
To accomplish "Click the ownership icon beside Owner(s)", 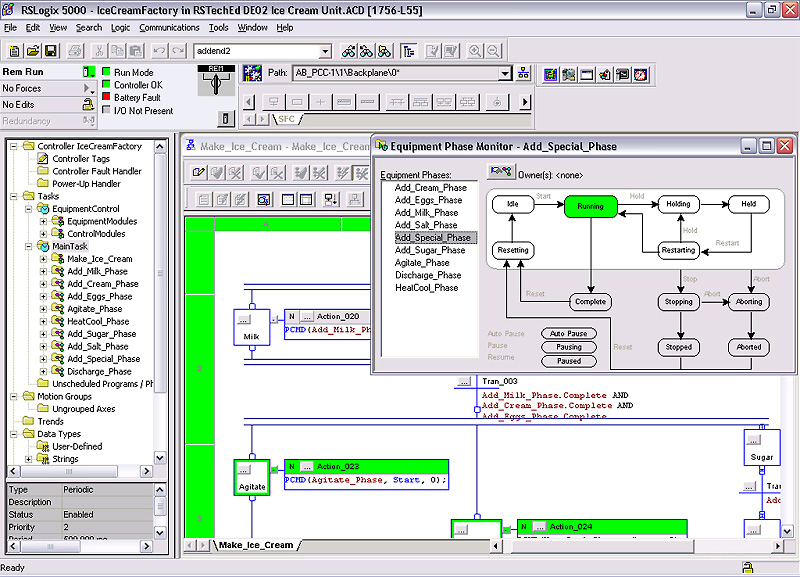I will (501, 171).
